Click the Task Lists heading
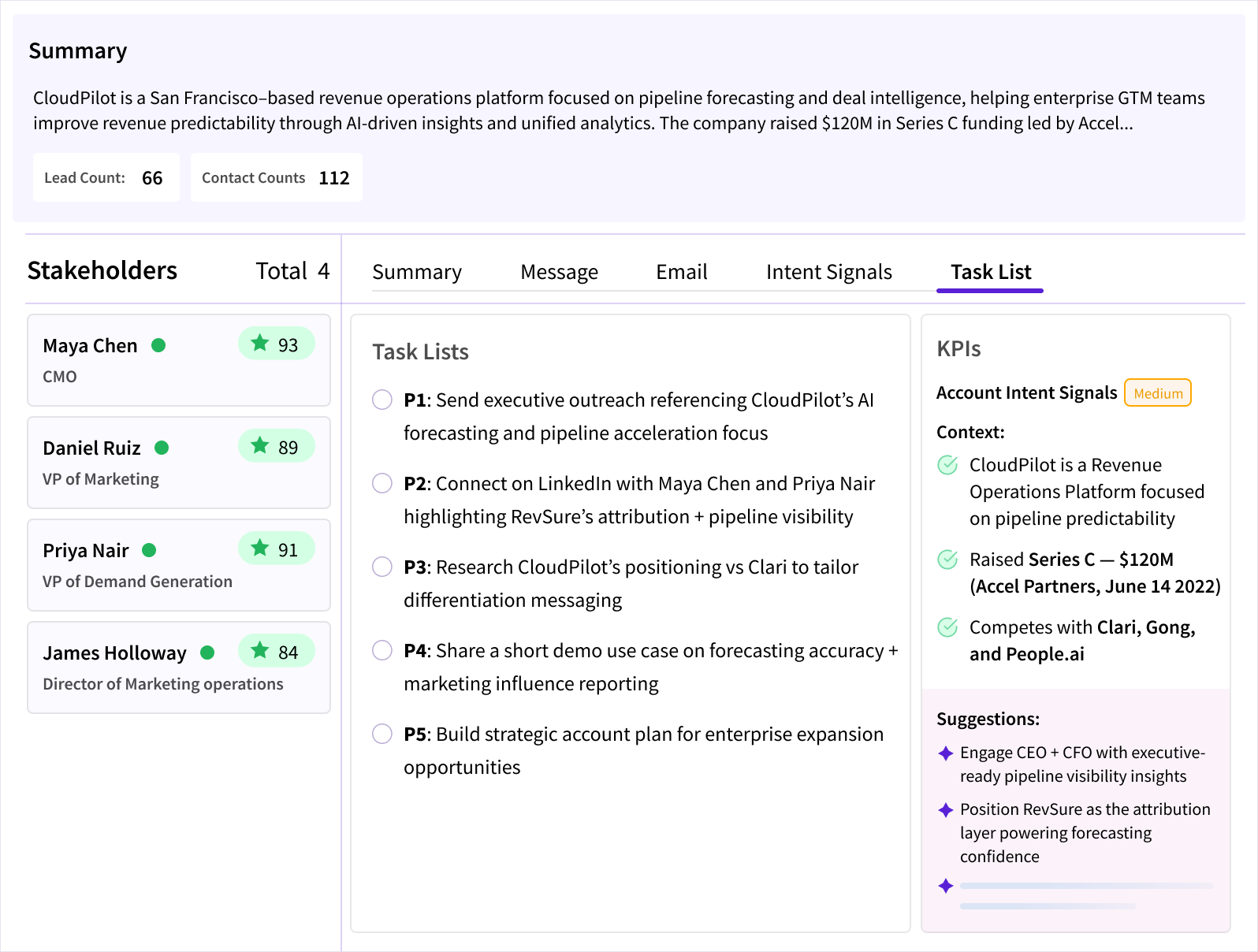 [420, 351]
